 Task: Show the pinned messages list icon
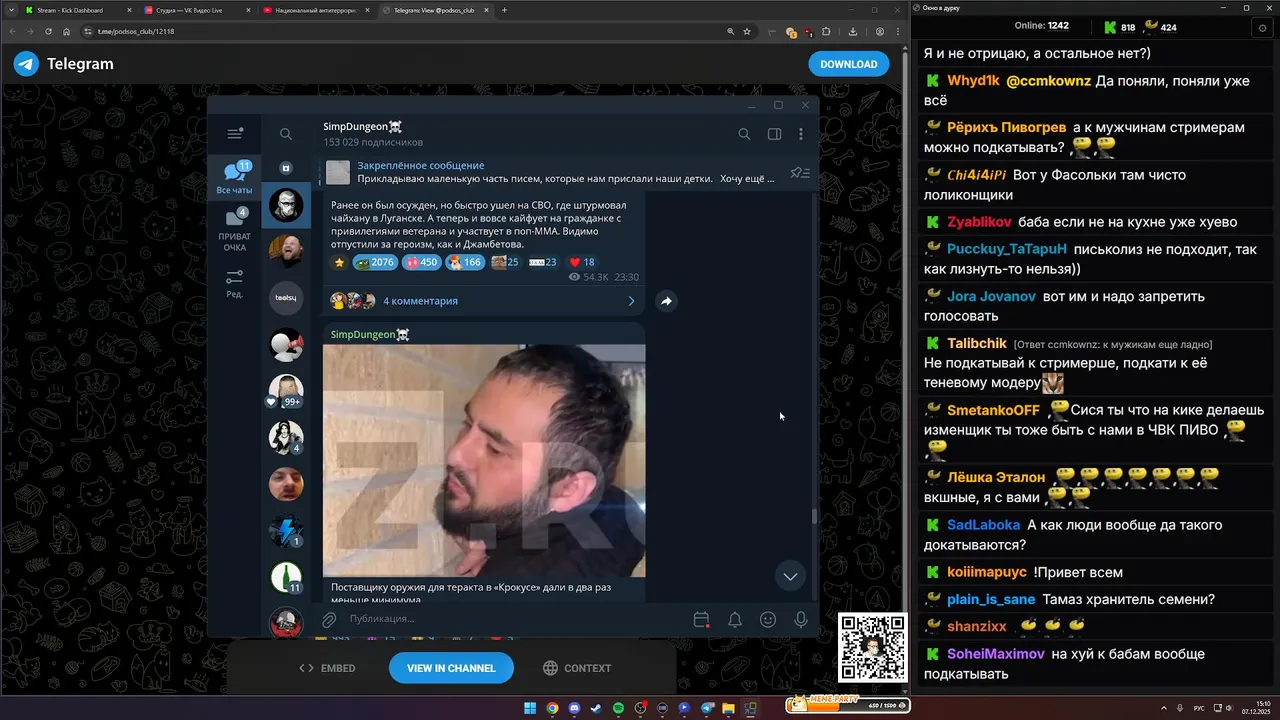(800, 173)
